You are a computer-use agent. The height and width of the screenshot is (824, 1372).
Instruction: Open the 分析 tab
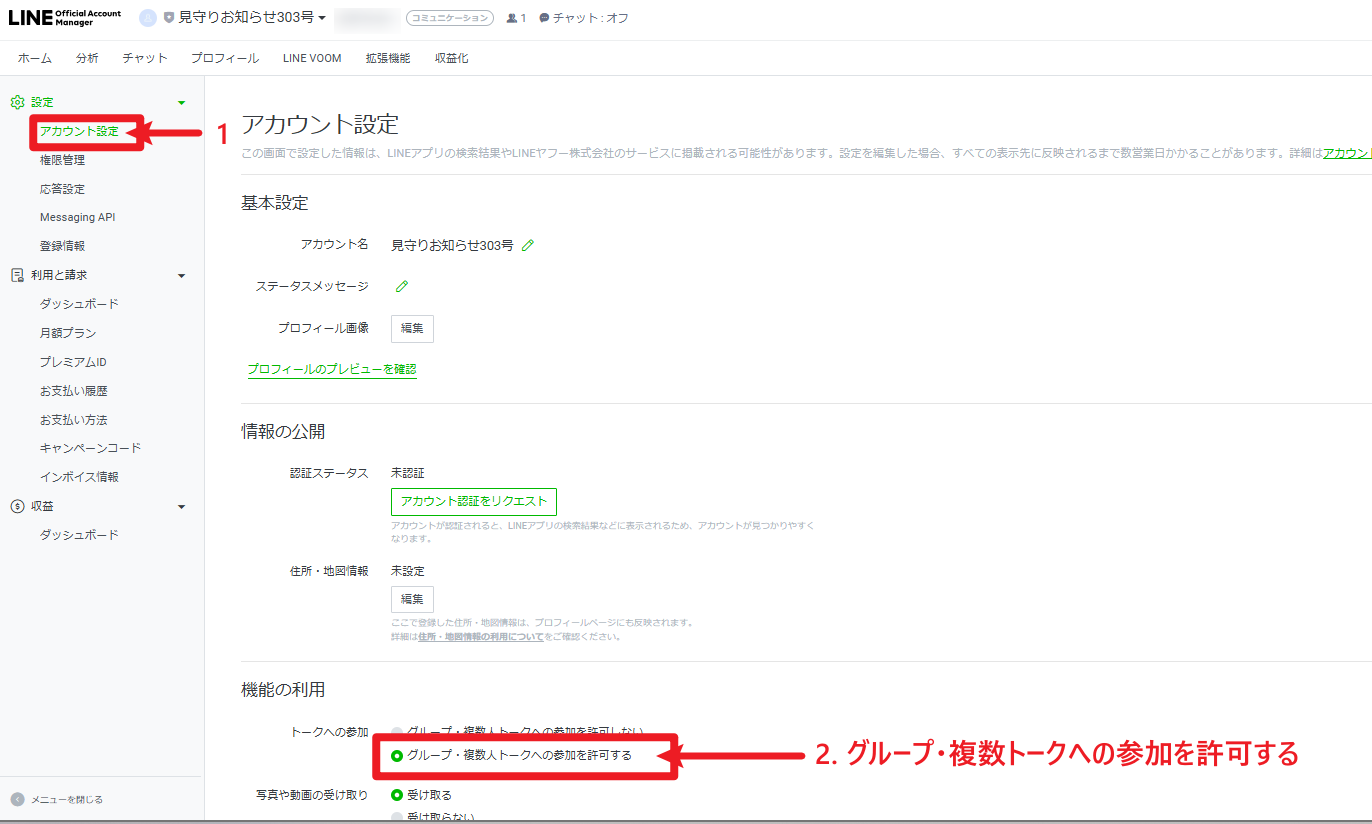(x=87, y=58)
